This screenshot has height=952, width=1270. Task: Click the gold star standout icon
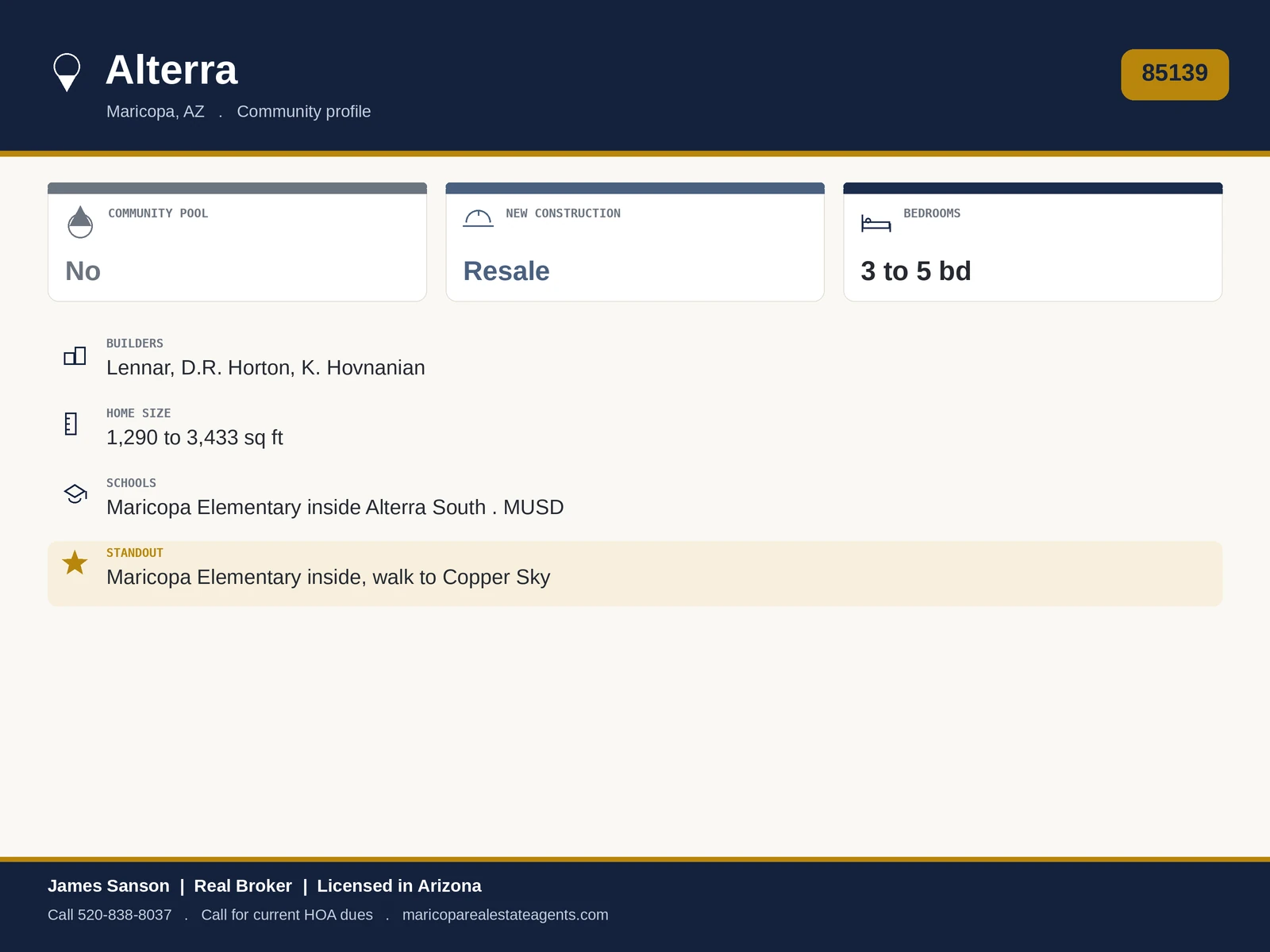[75, 562]
